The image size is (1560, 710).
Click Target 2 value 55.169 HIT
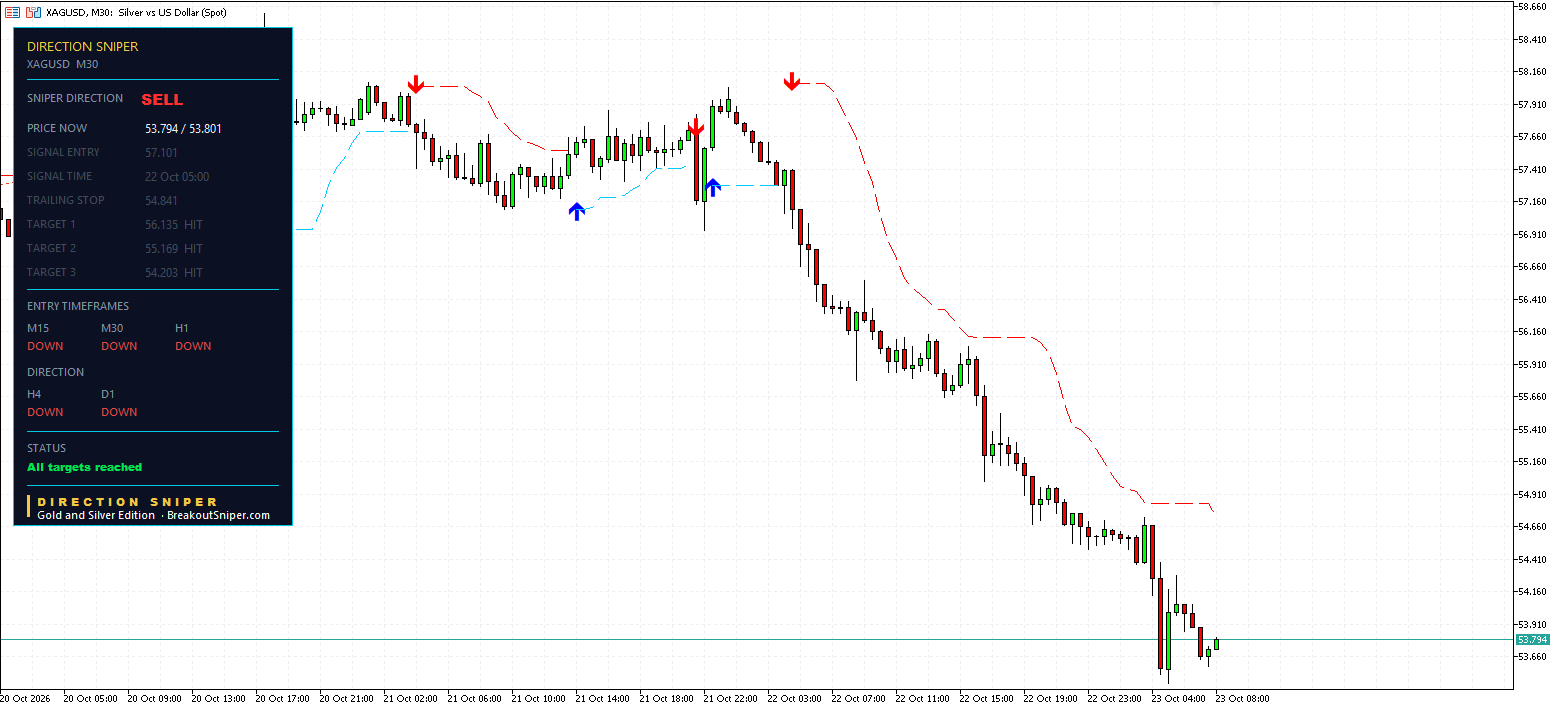pyautogui.click(x=174, y=249)
